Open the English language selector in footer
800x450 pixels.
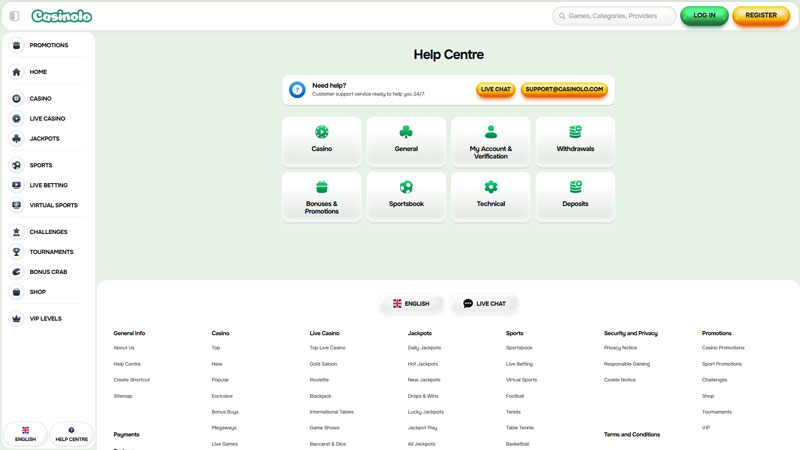click(x=411, y=304)
